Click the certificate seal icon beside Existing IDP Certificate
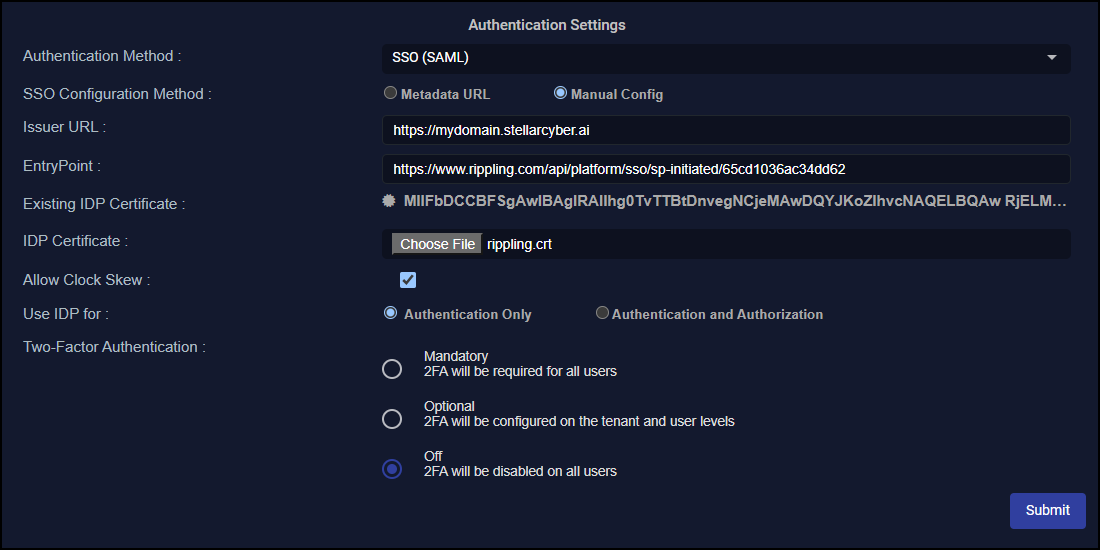 (389, 201)
